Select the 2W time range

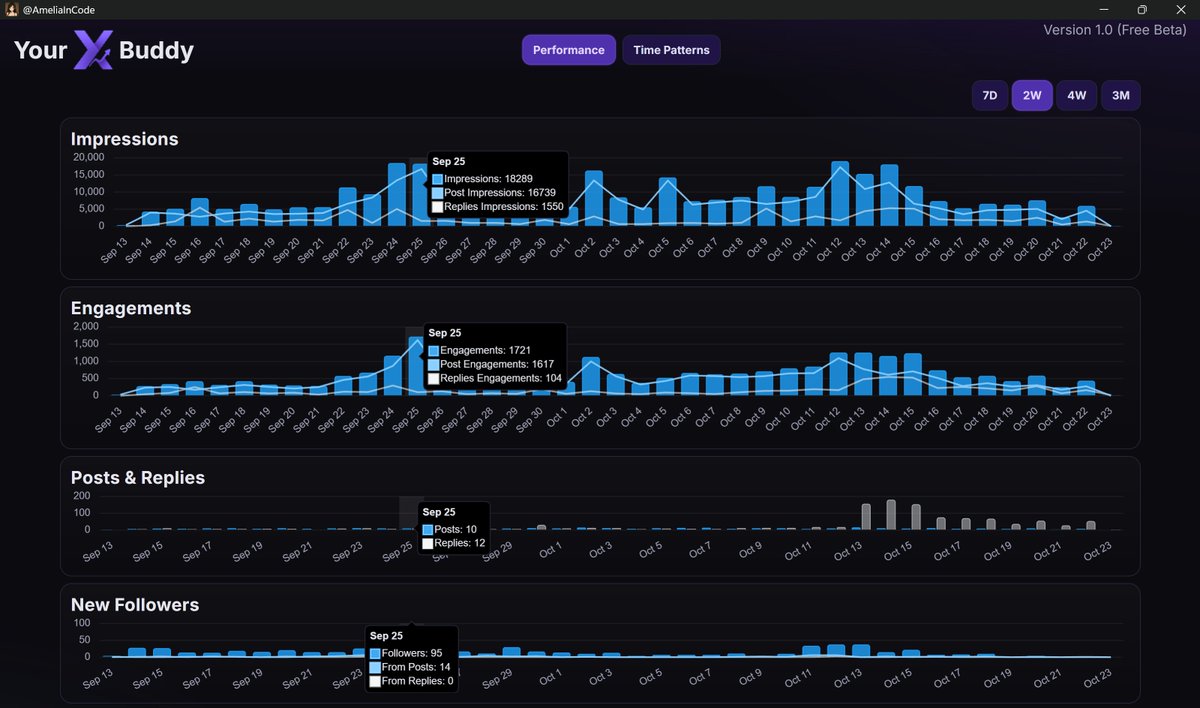pyautogui.click(x=1032, y=96)
